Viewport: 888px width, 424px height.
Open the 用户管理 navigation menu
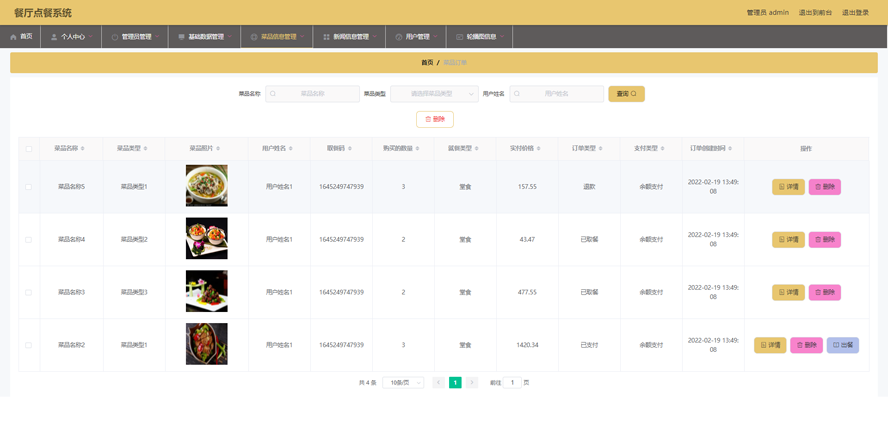(415, 37)
